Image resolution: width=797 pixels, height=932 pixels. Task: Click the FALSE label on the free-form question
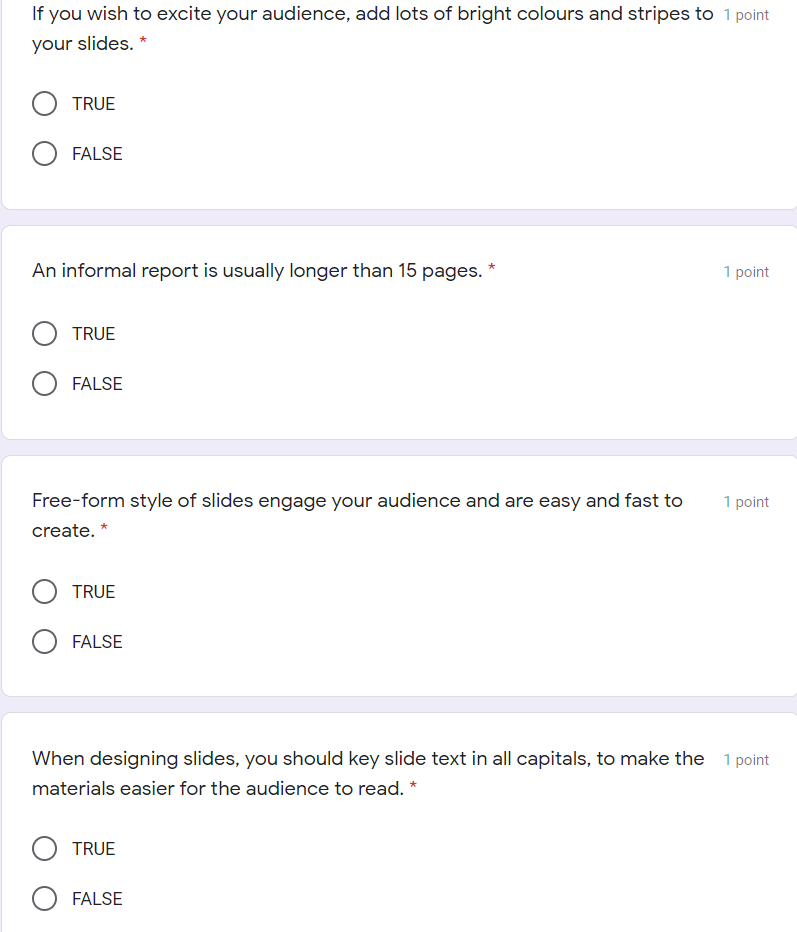97,641
